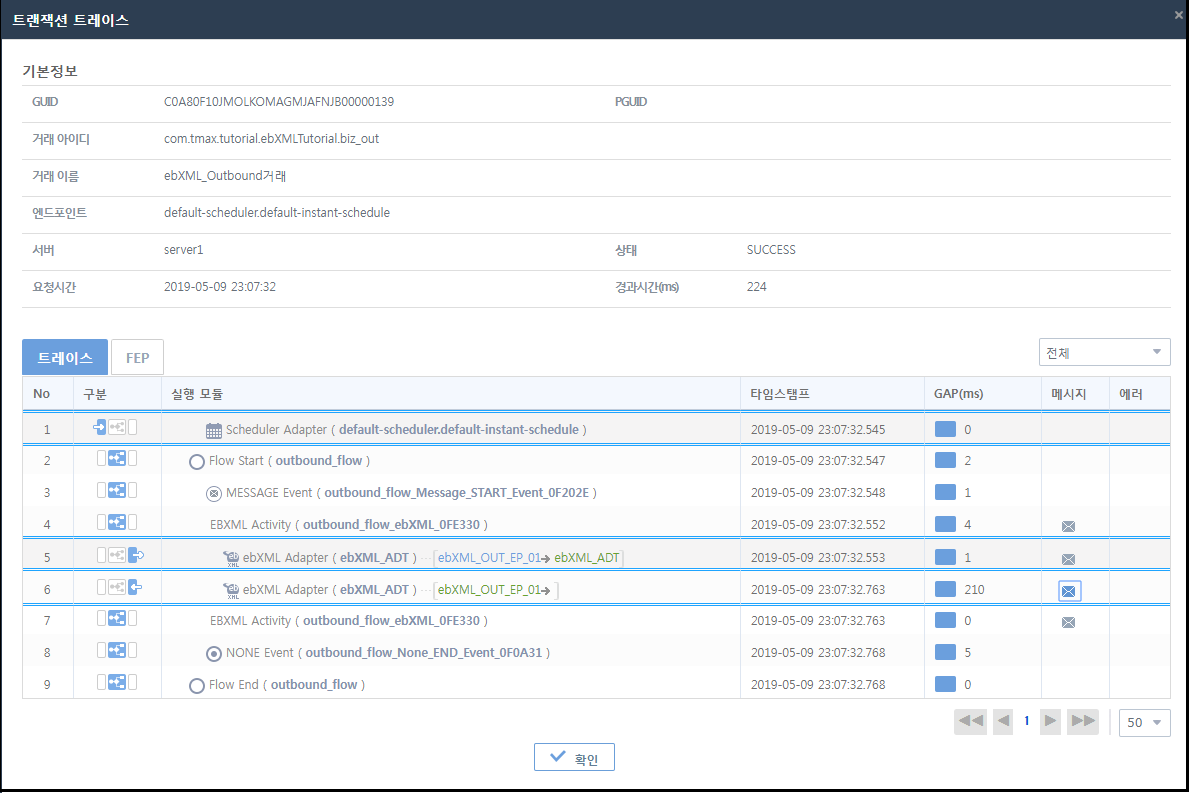The image size is (1192, 793).
Task: Close the 트랜잭션 트레이스 dialog
Action: tap(1180, 14)
